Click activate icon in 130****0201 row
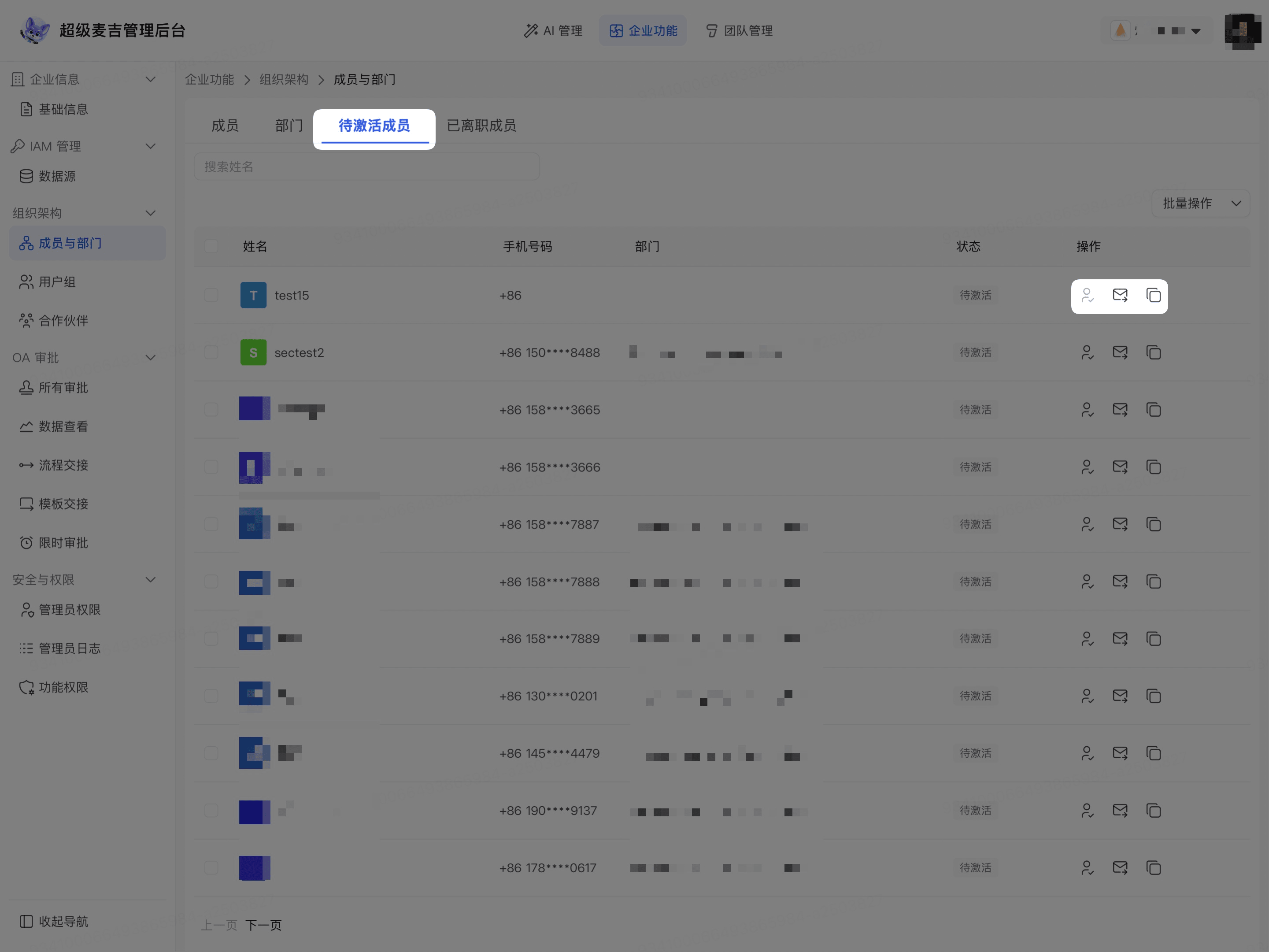Viewport: 1269px width, 952px height. 1087,696
